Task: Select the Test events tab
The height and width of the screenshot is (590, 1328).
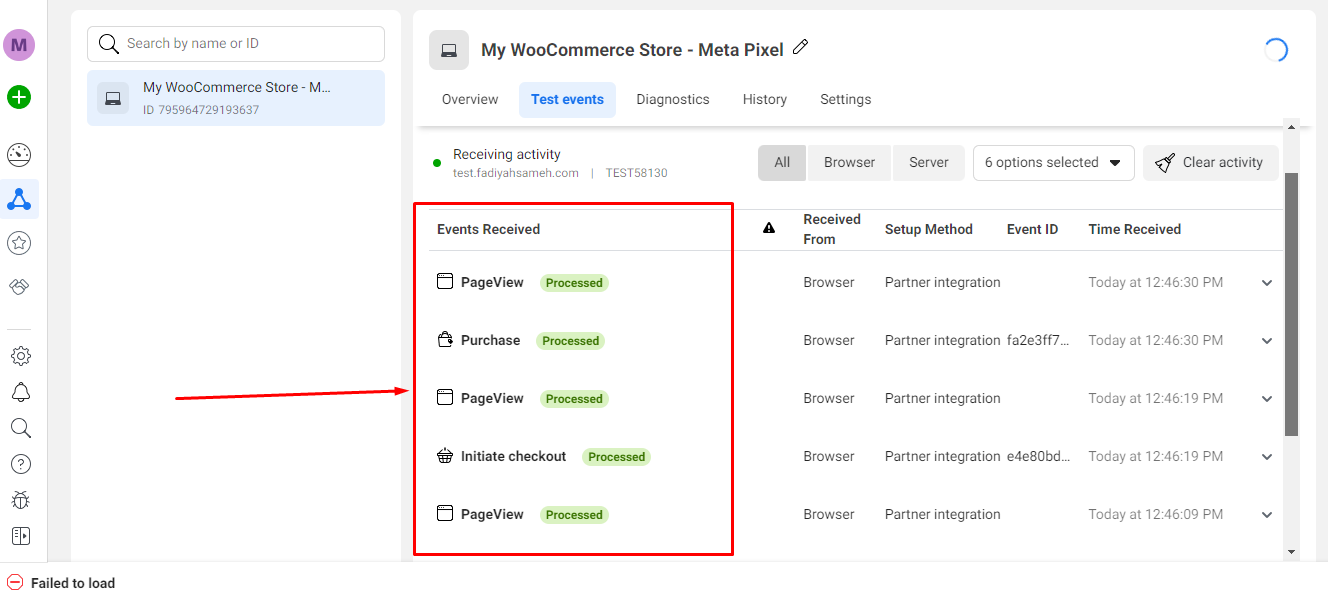Action: 567,99
